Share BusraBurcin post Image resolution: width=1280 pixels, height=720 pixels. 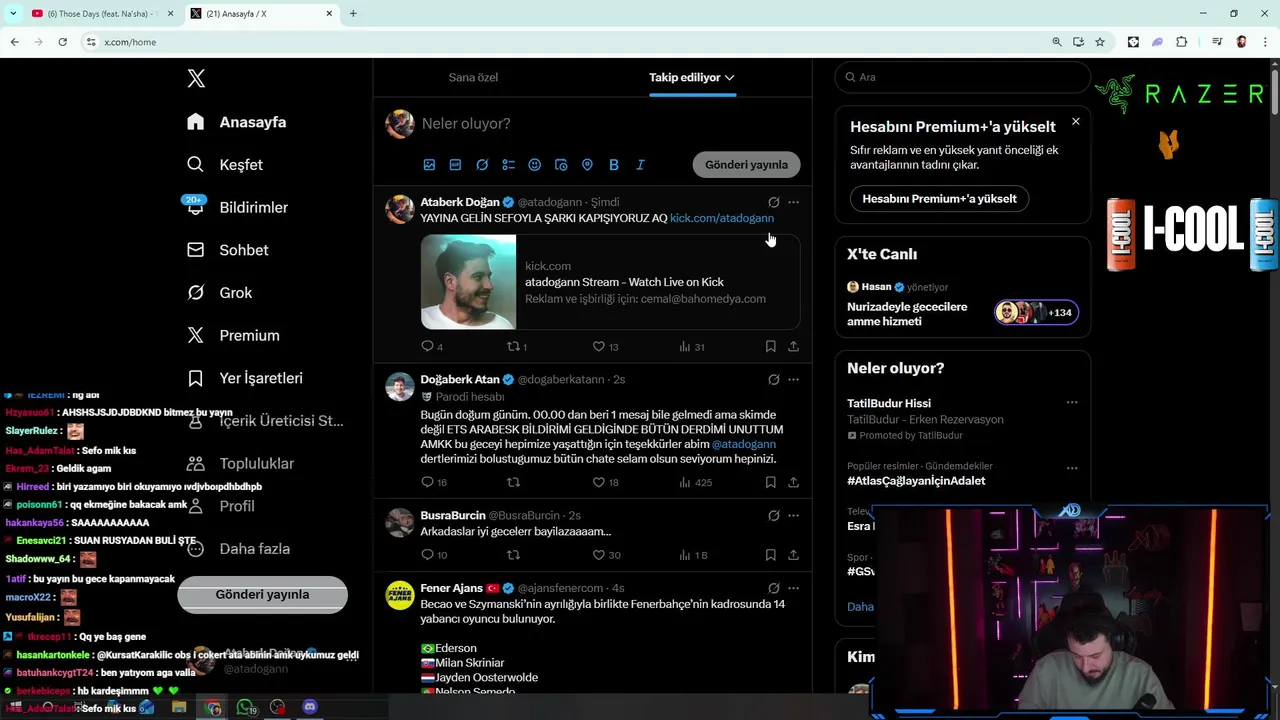793,555
